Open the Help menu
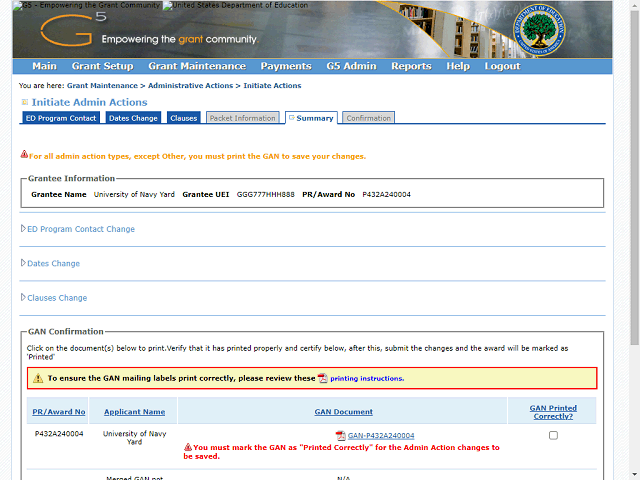The height and width of the screenshot is (480, 640). [458, 66]
